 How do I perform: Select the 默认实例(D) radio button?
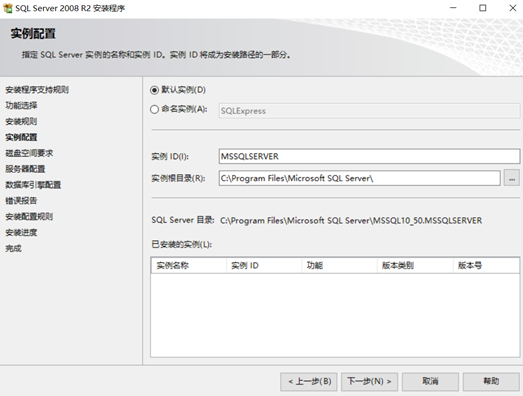[x=154, y=90]
